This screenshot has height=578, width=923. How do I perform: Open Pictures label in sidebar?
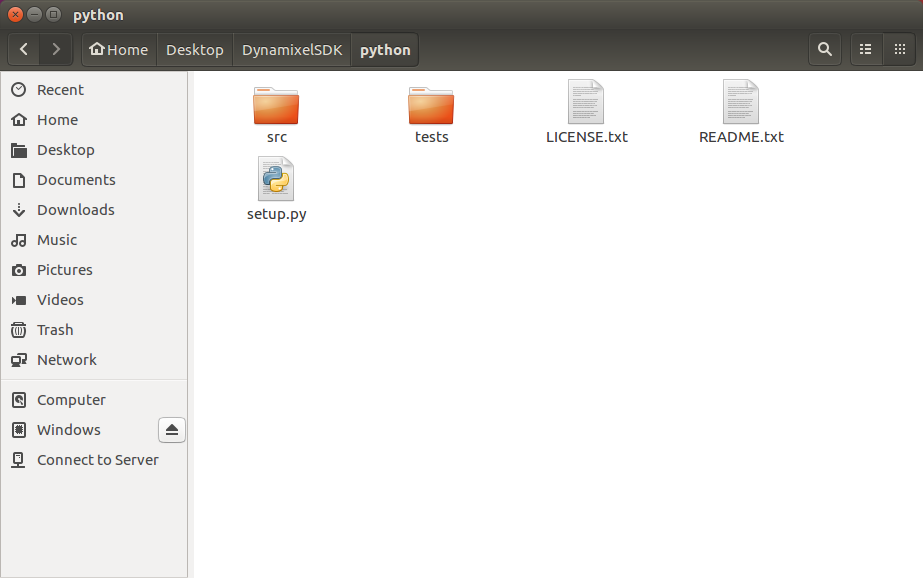click(x=65, y=270)
